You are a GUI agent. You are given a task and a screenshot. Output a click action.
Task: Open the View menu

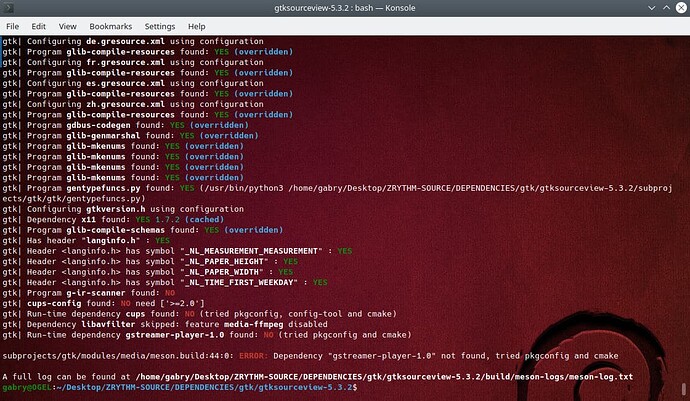click(x=67, y=26)
